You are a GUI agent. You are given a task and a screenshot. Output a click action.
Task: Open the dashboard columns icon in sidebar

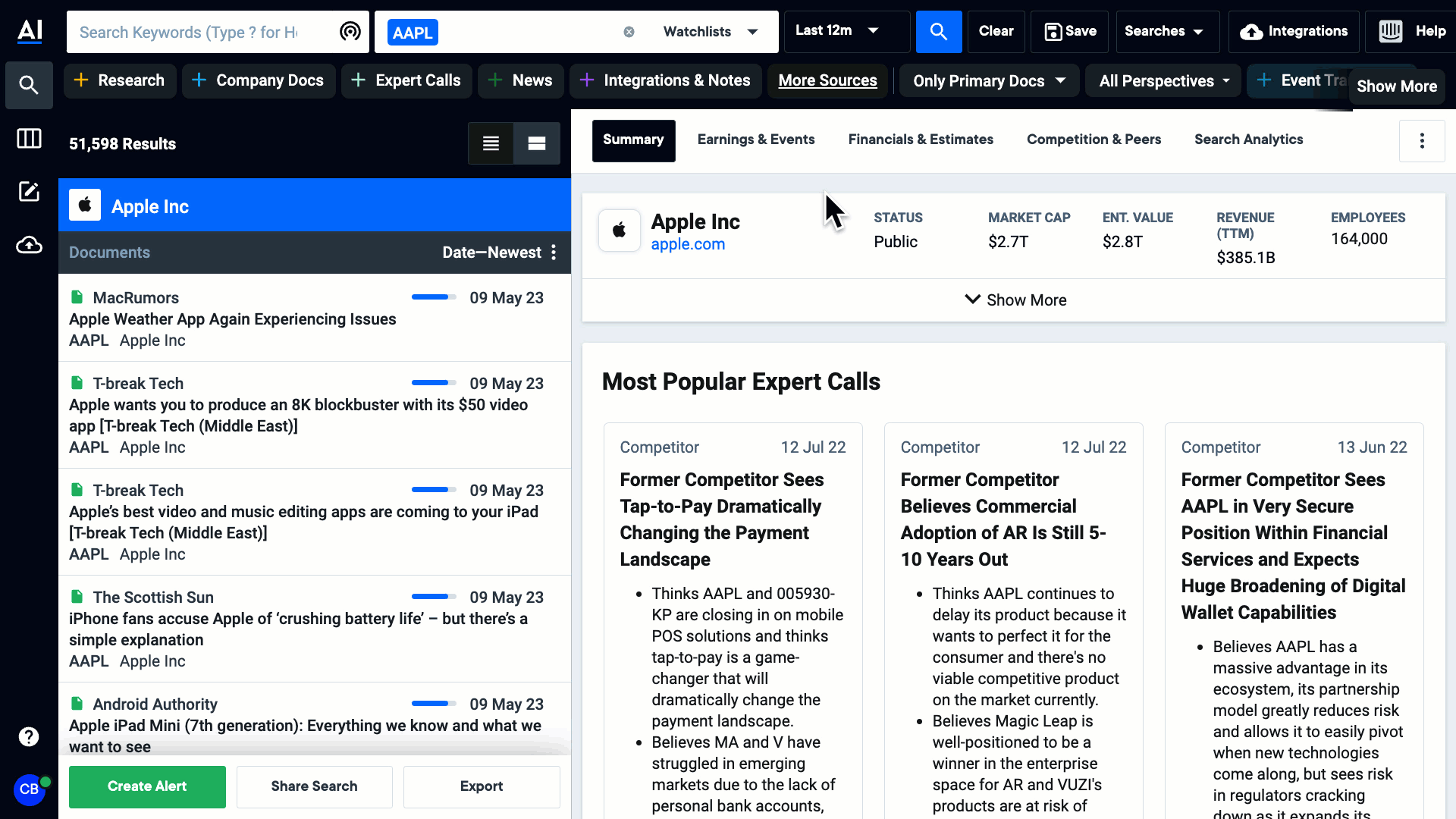(x=29, y=138)
